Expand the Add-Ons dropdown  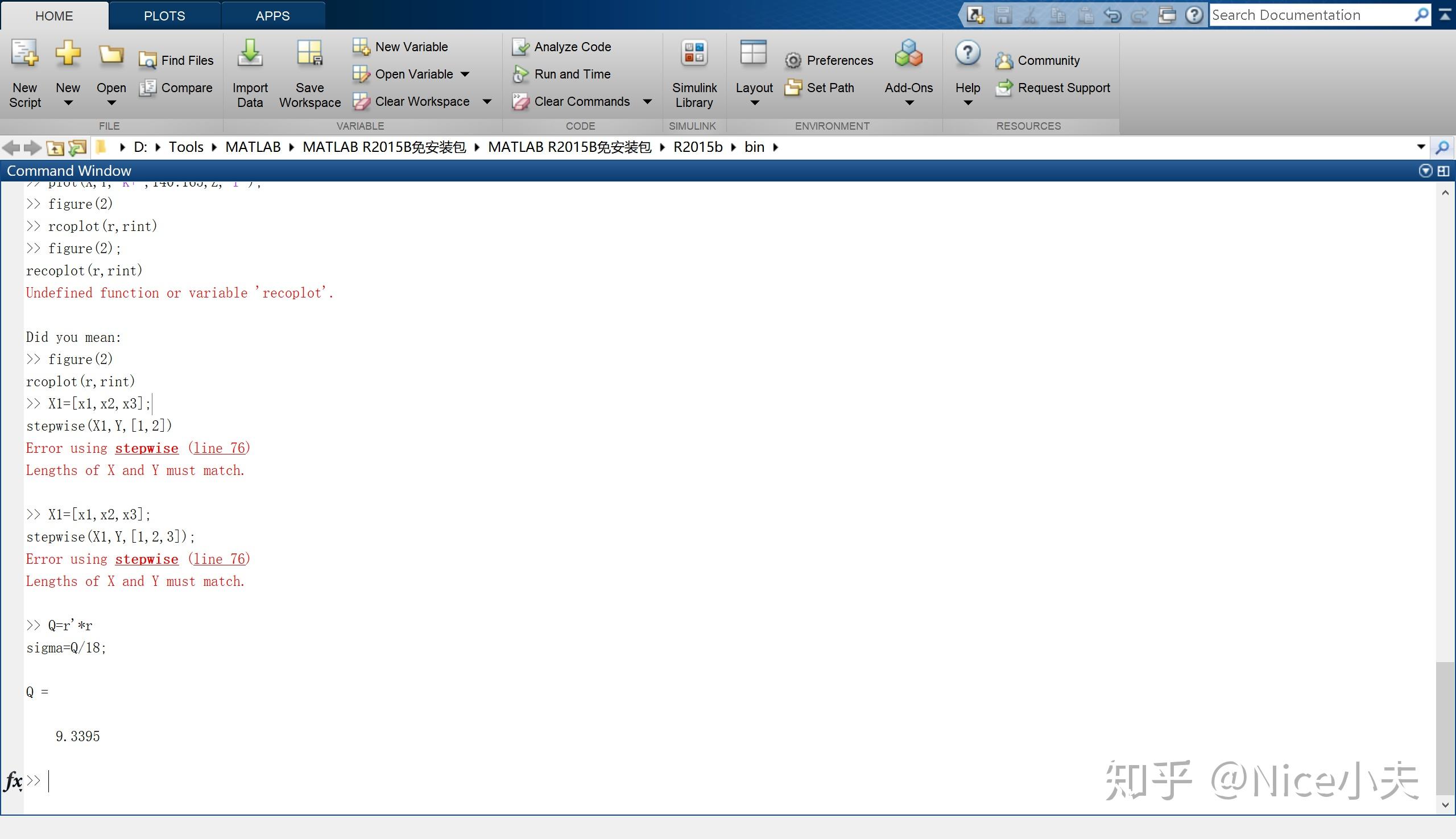coord(909,102)
